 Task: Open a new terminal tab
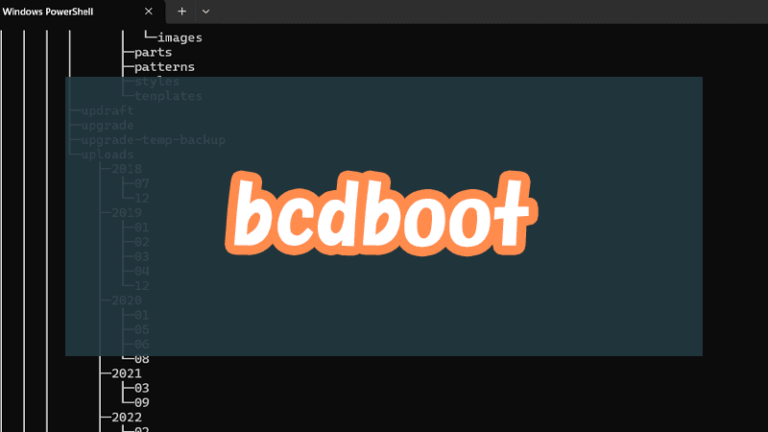[182, 11]
